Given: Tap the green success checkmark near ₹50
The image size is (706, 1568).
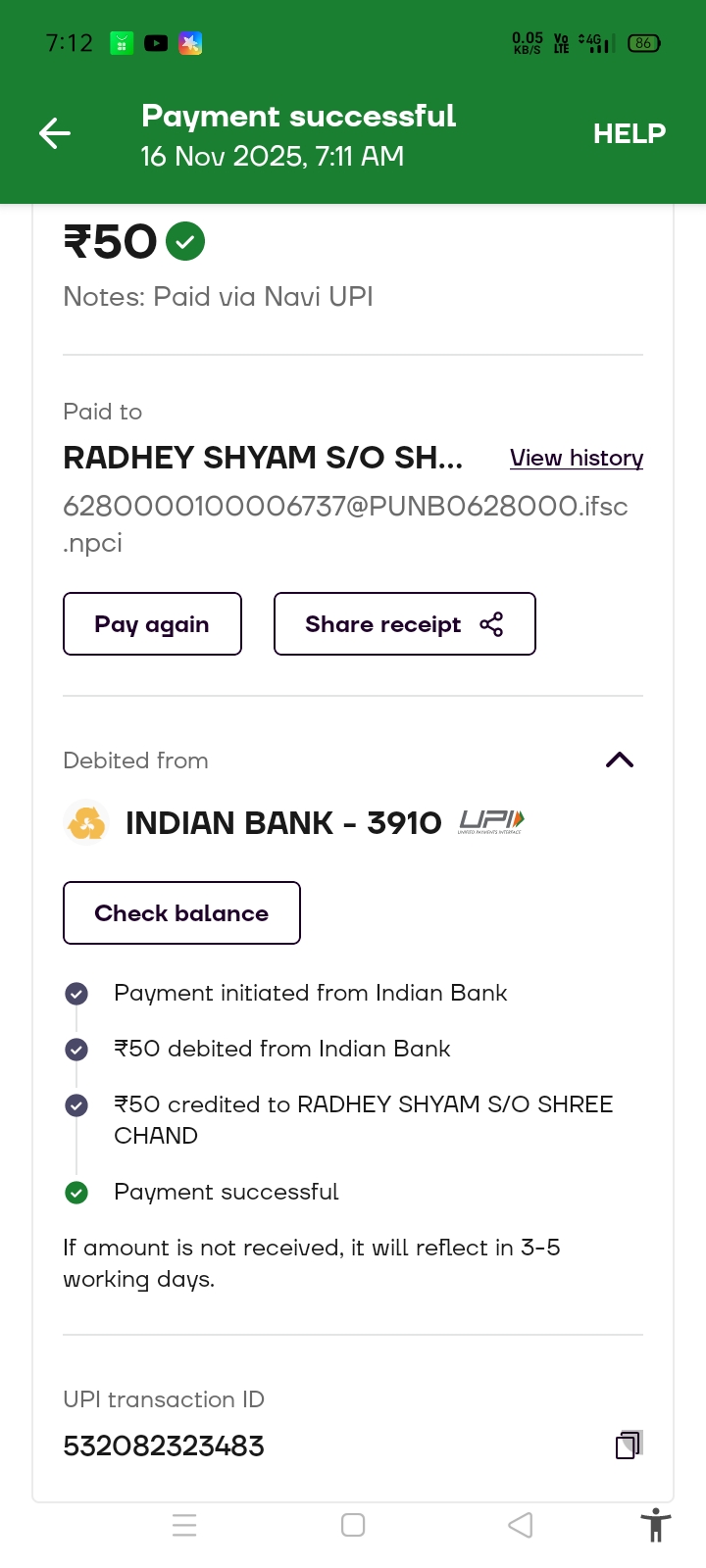Looking at the screenshot, I should click(185, 241).
